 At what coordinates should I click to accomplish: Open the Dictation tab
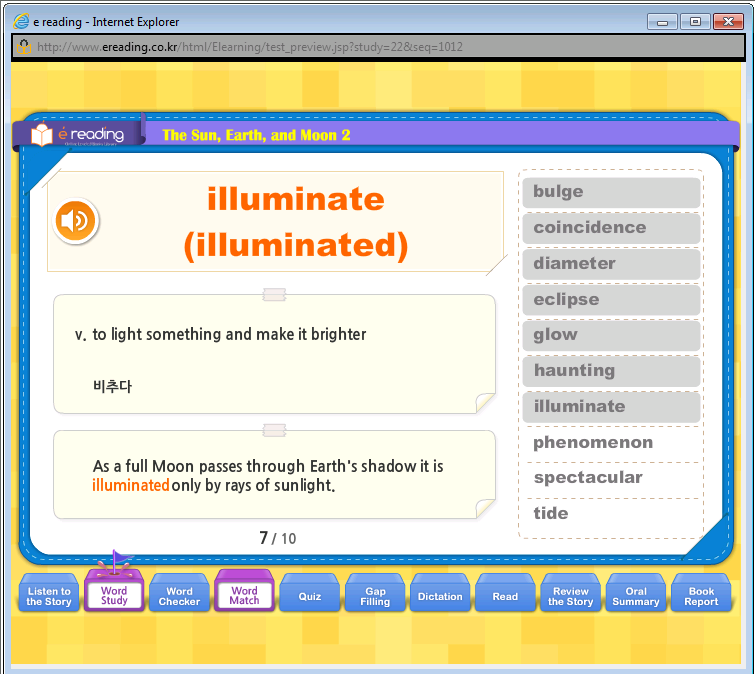440,594
